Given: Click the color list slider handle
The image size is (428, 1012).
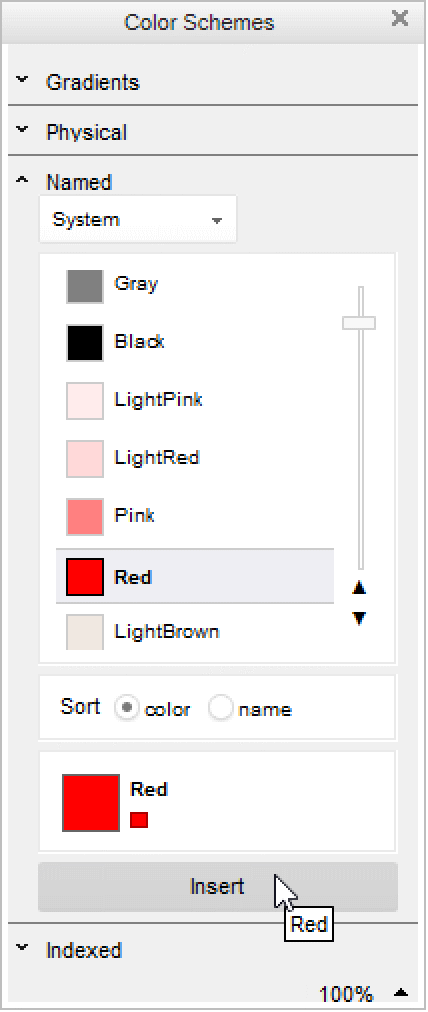Looking at the screenshot, I should [359, 323].
